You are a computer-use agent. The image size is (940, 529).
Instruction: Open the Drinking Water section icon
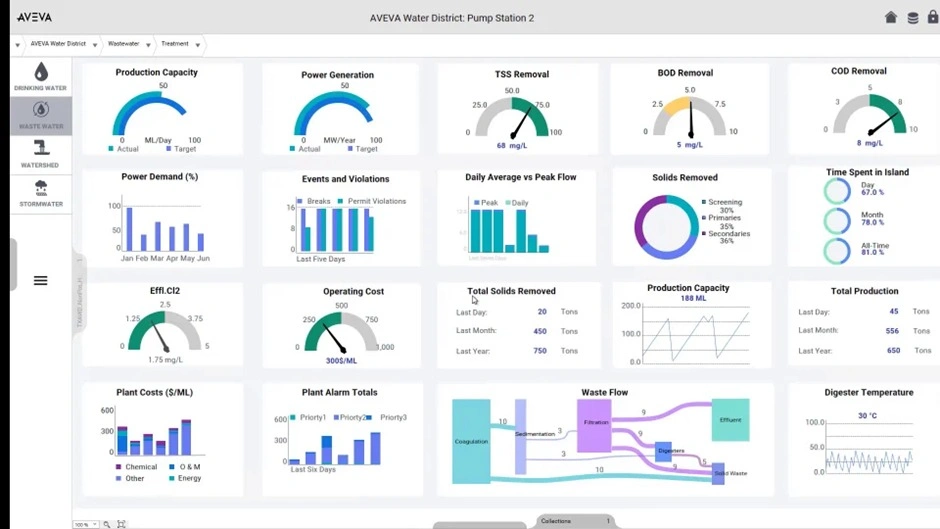coord(40,75)
